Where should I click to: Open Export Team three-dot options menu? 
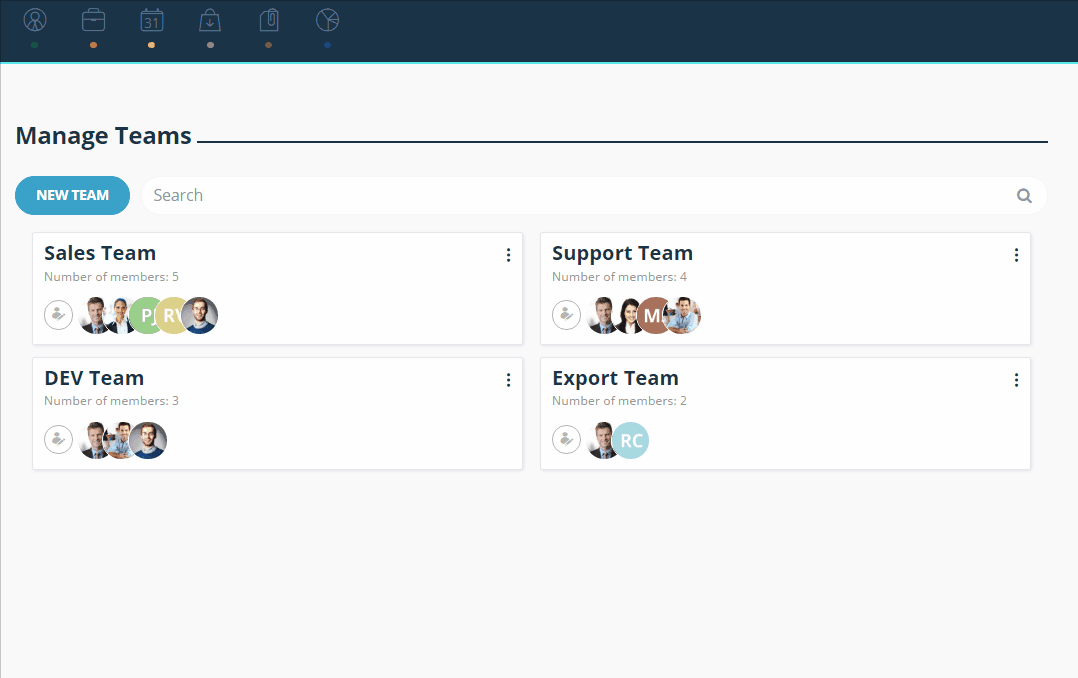click(x=1016, y=380)
